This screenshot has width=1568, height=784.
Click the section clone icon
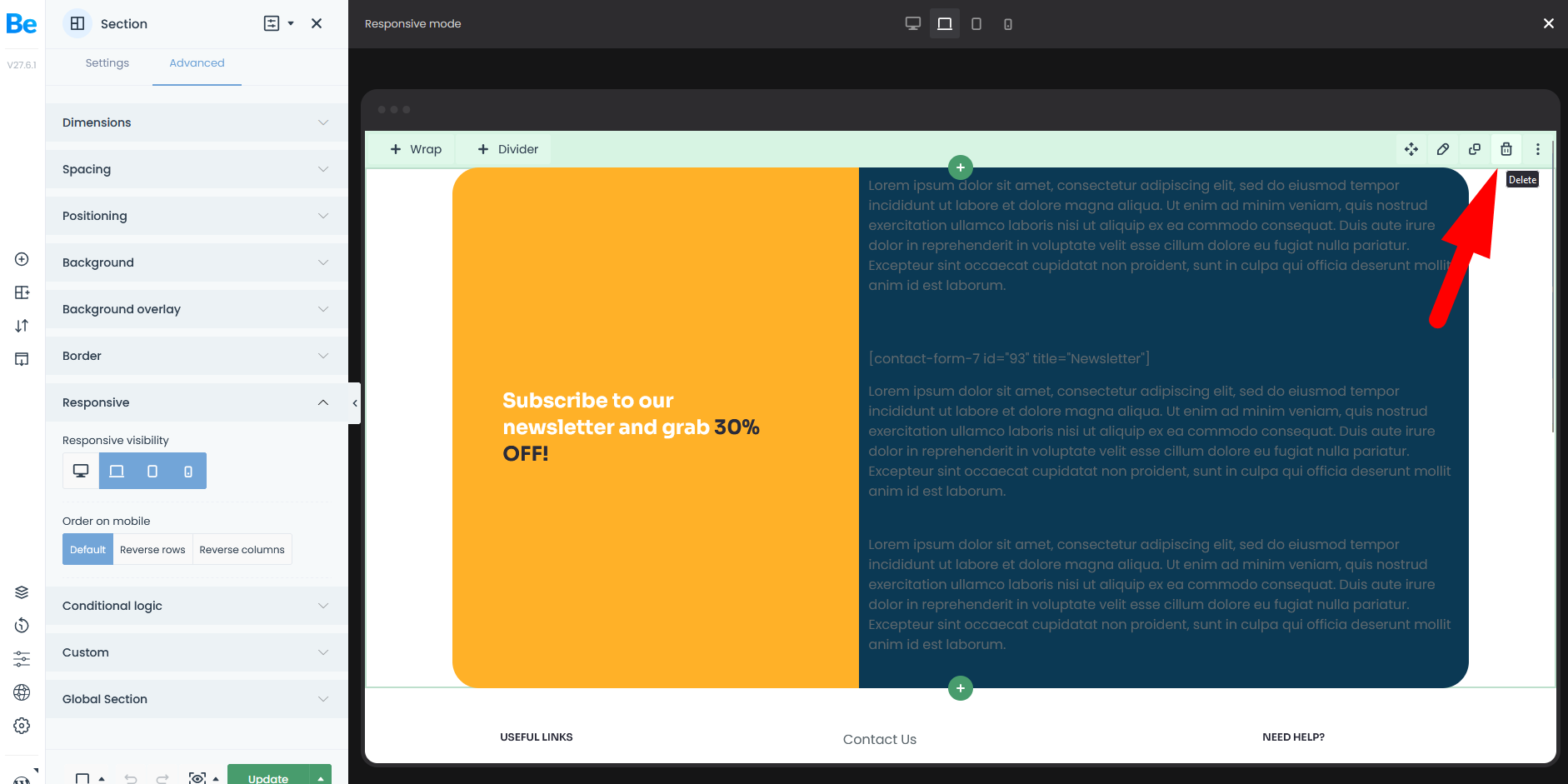point(1475,149)
